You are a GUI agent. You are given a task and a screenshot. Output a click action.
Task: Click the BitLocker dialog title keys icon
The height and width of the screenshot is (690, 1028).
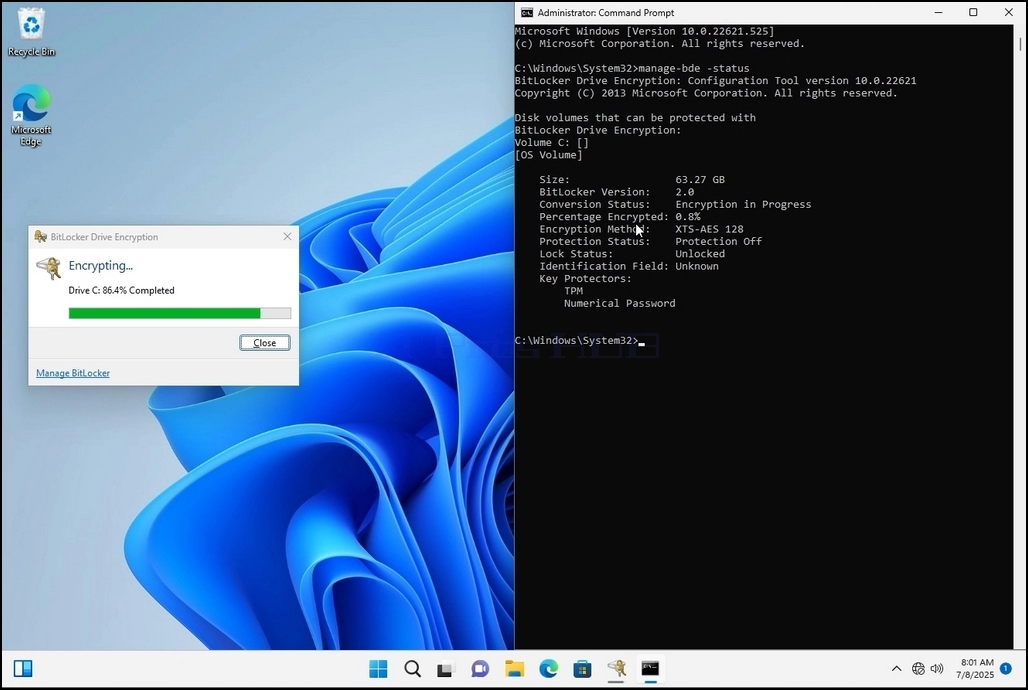click(41, 237)
